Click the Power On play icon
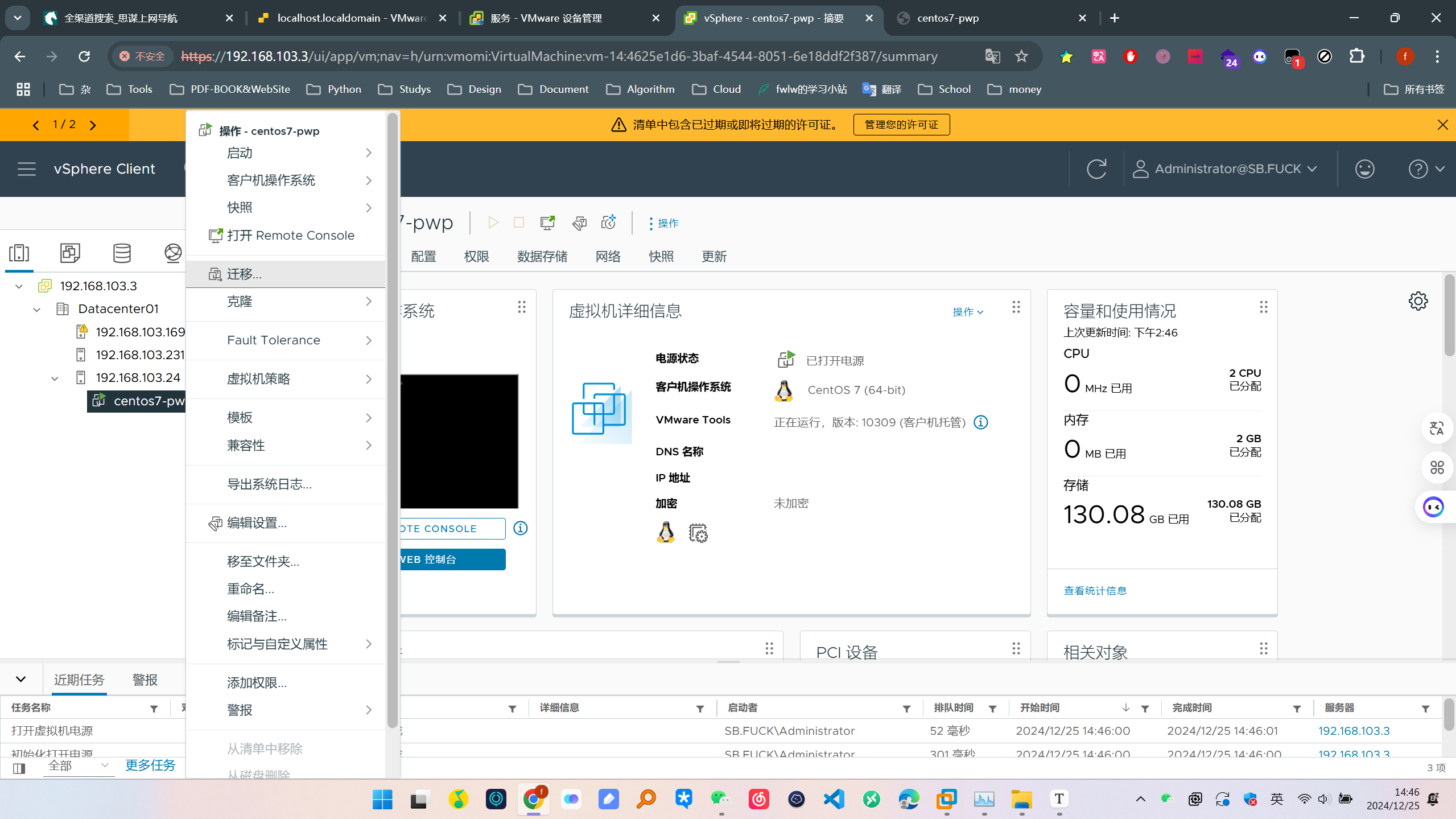The height and width of the screenshot is (819, 1456). click(493, 223)
